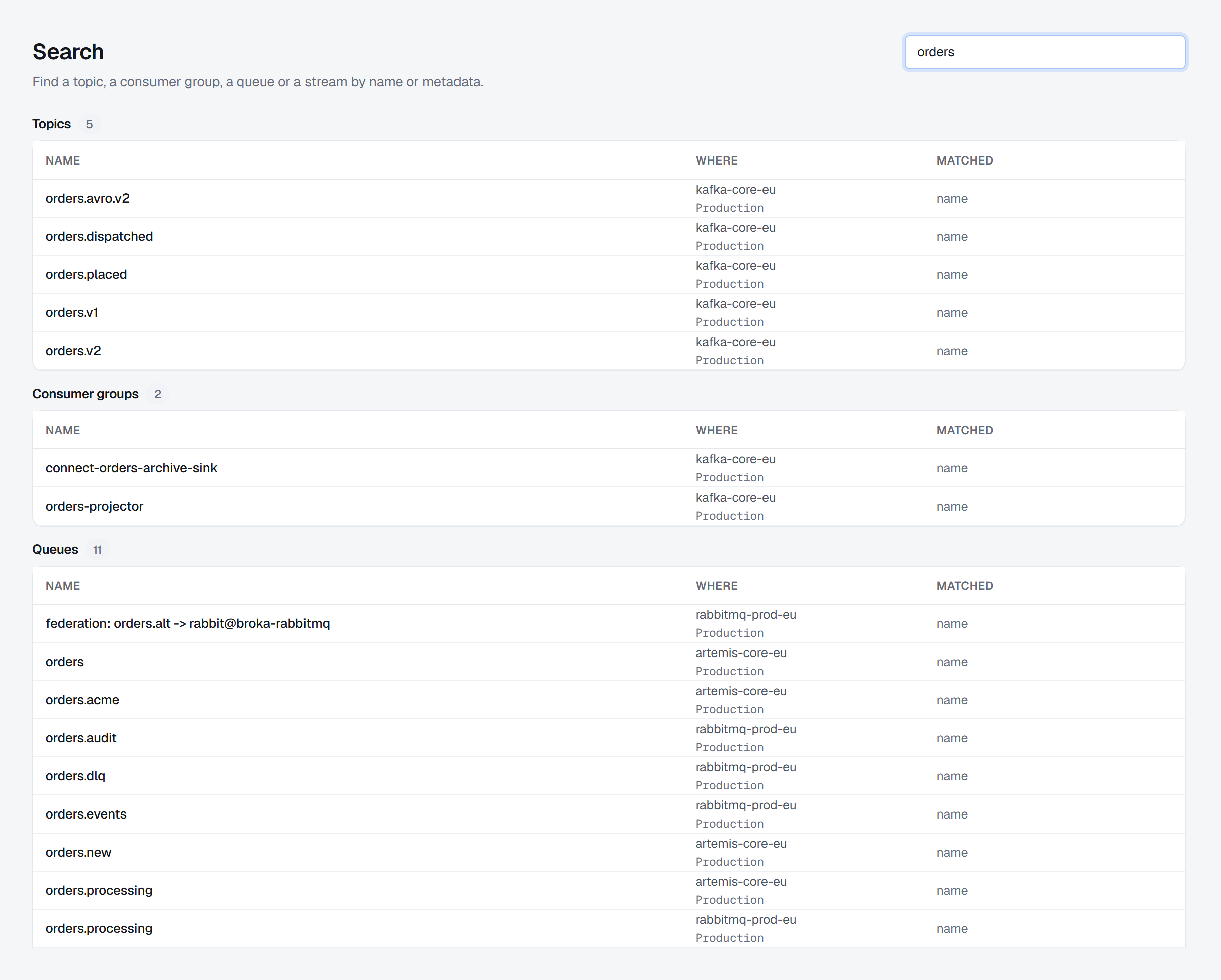The width and height of the screenshot is (1221, 980).
Task: Click NAME column header in Topics table
Action: pyautogui.click(x=63, y=161)
